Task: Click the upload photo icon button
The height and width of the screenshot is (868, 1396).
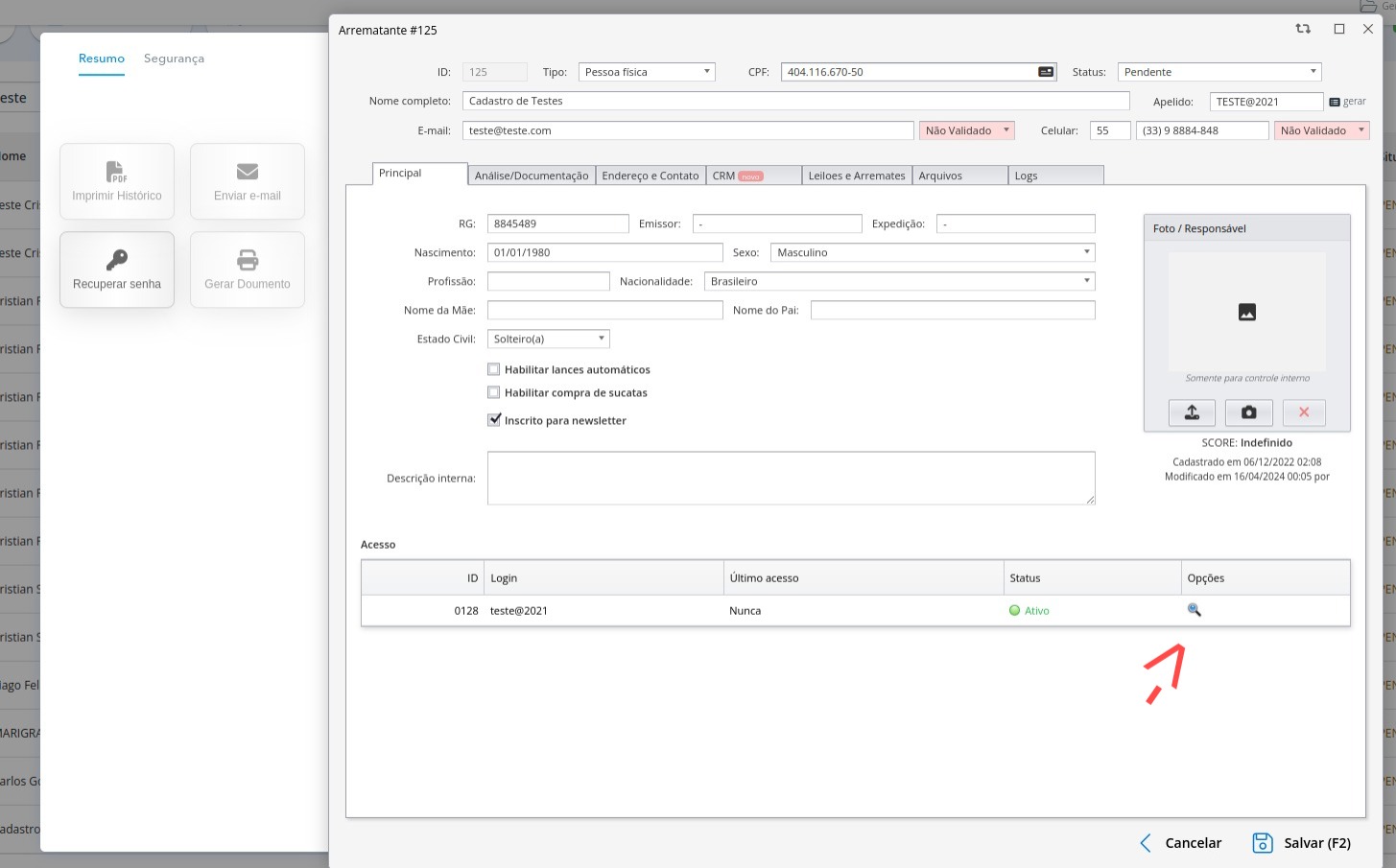Action: click(x=1192, y=412)
